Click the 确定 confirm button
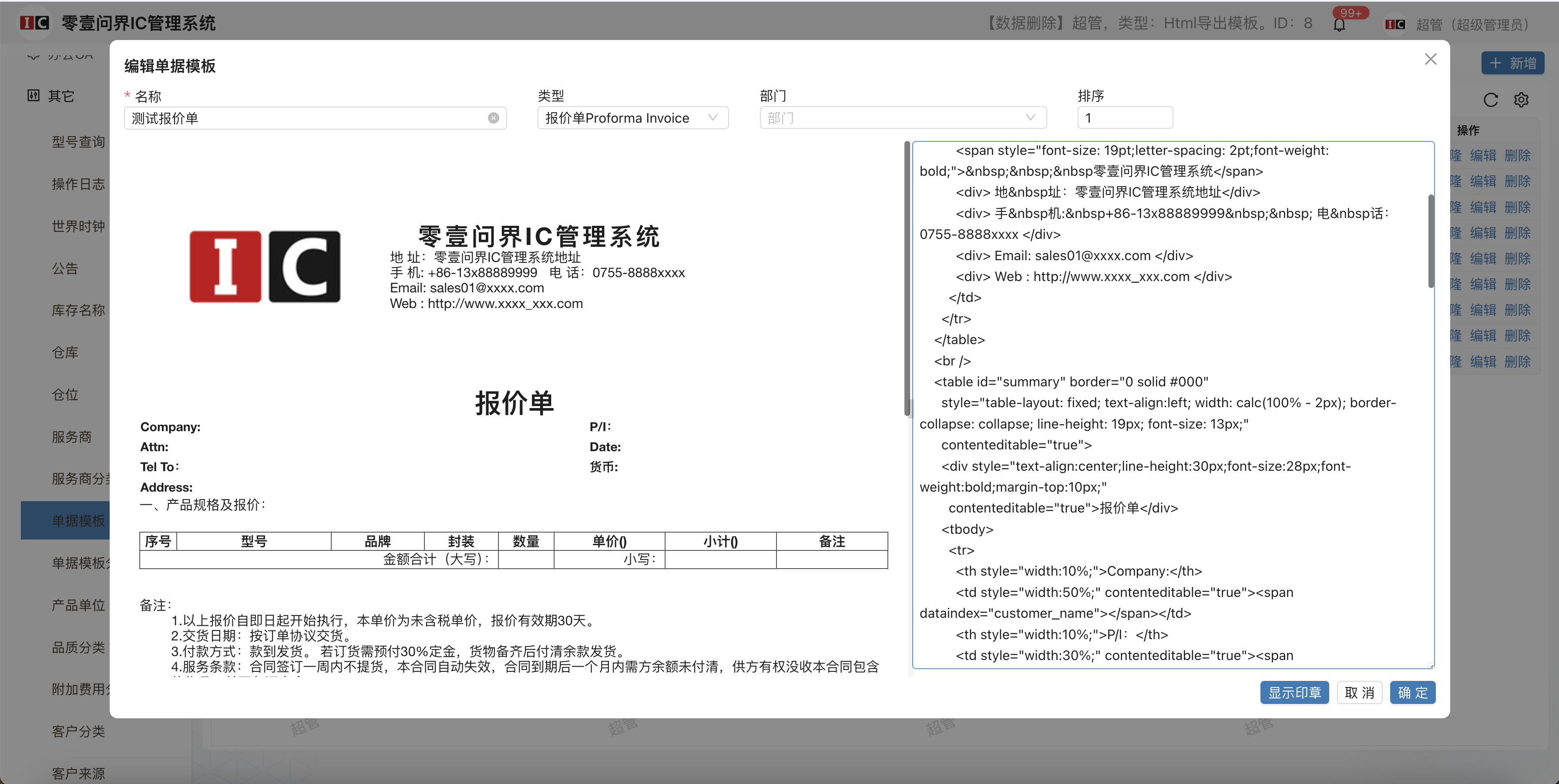1559x784 pixels. tap(1413, 693)
